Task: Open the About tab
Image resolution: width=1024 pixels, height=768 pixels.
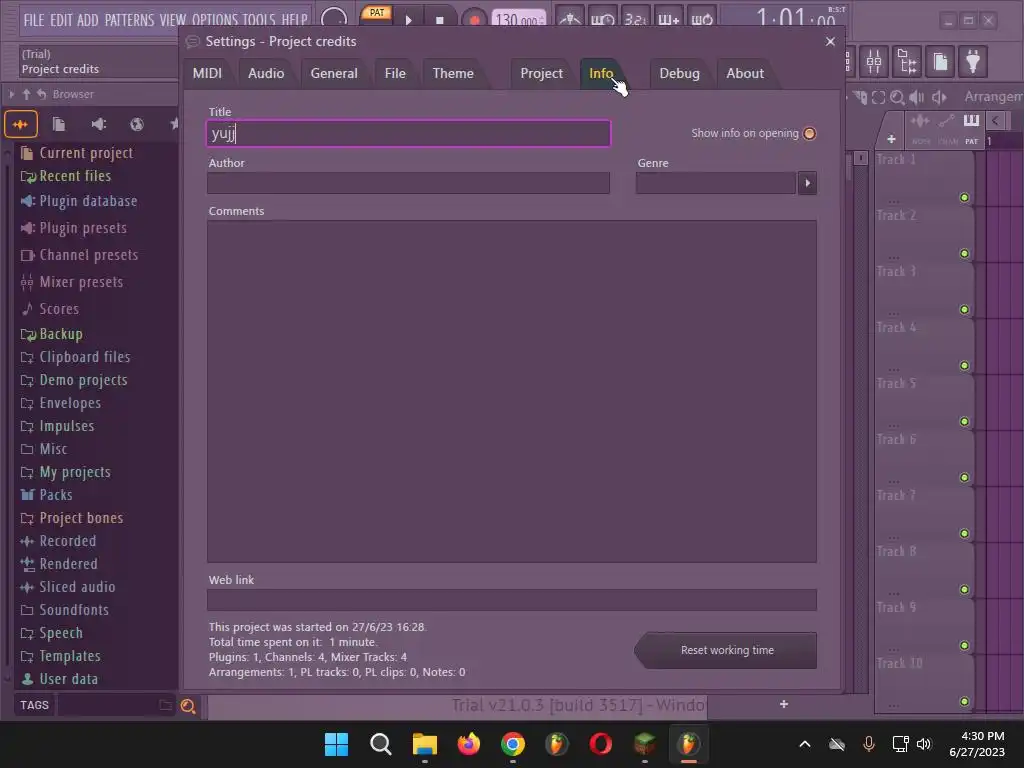Action: [744, 73]
